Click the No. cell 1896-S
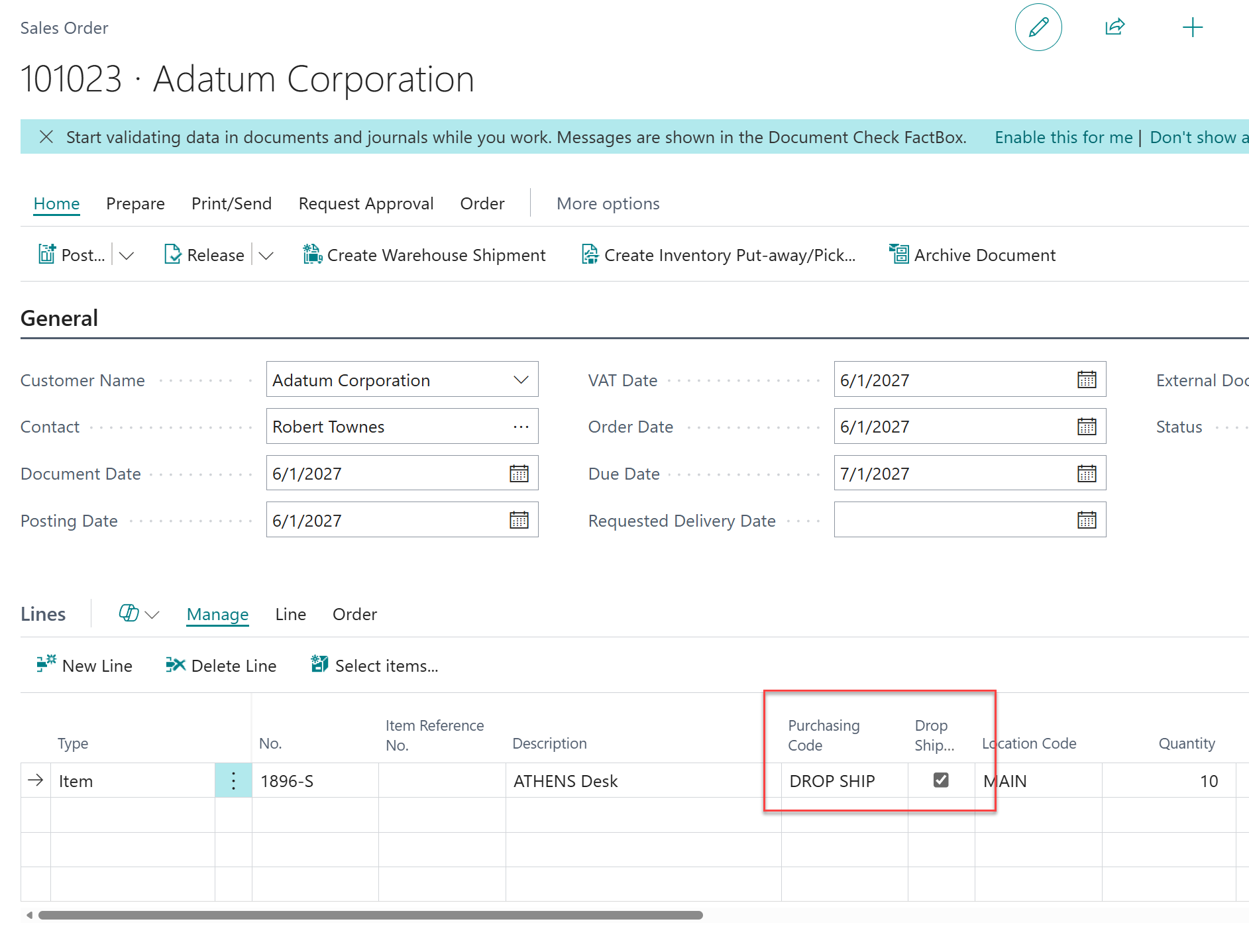The width and height of the screenshot is (1249, 952). (315, 780)
